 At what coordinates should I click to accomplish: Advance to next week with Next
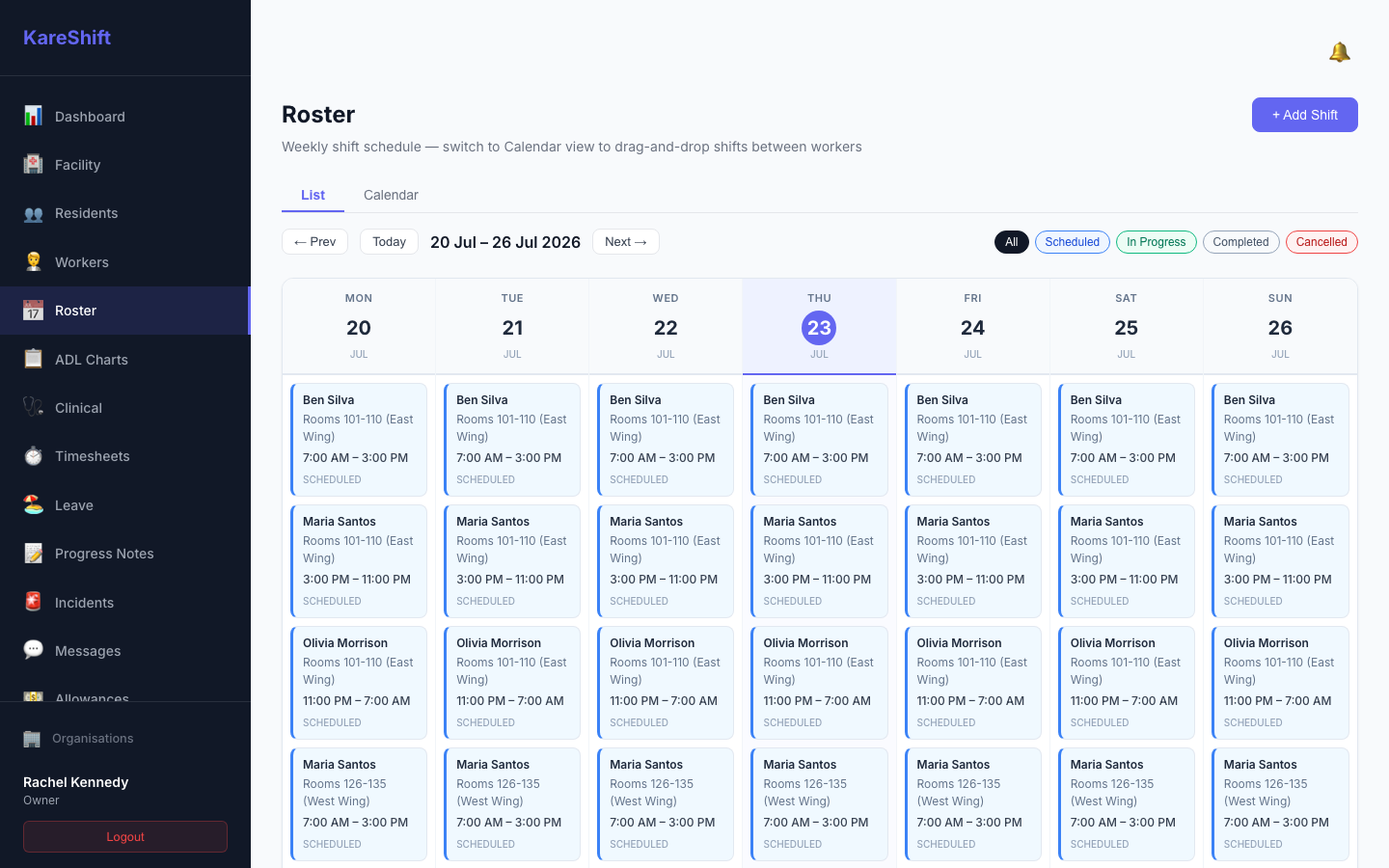[626, 242]
